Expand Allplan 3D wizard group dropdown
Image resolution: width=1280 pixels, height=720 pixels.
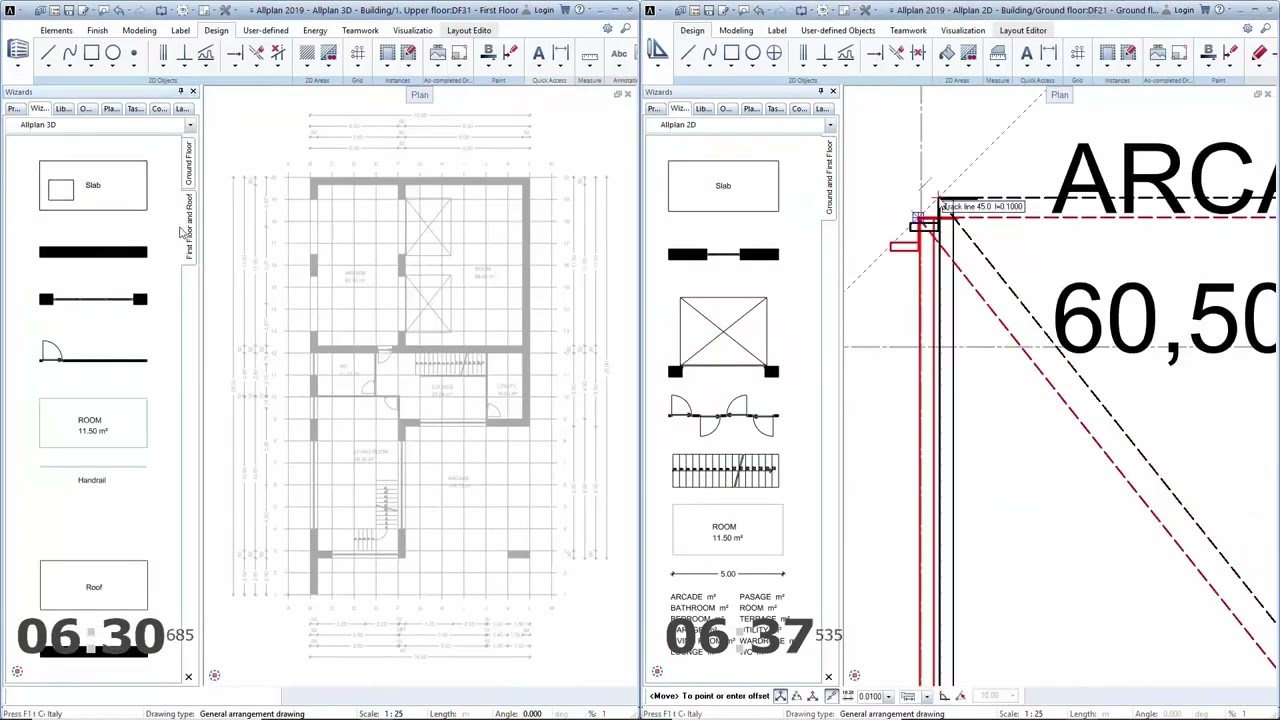tap(190, 125)
